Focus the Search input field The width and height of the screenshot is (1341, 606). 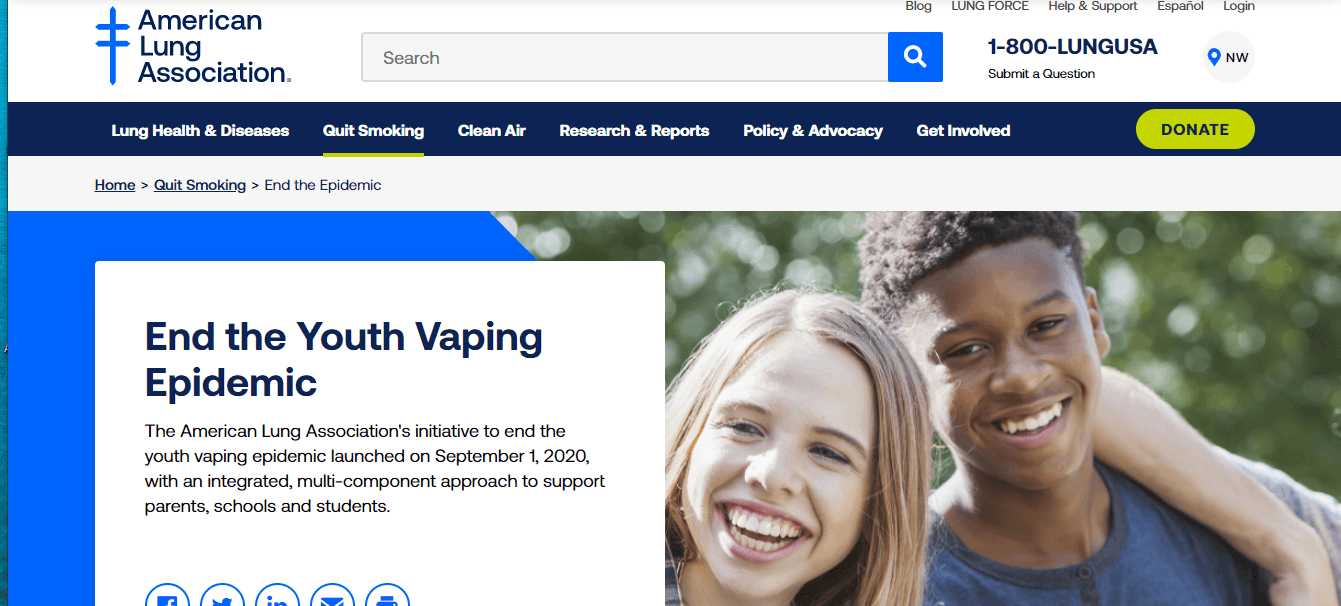click(624, 57)
